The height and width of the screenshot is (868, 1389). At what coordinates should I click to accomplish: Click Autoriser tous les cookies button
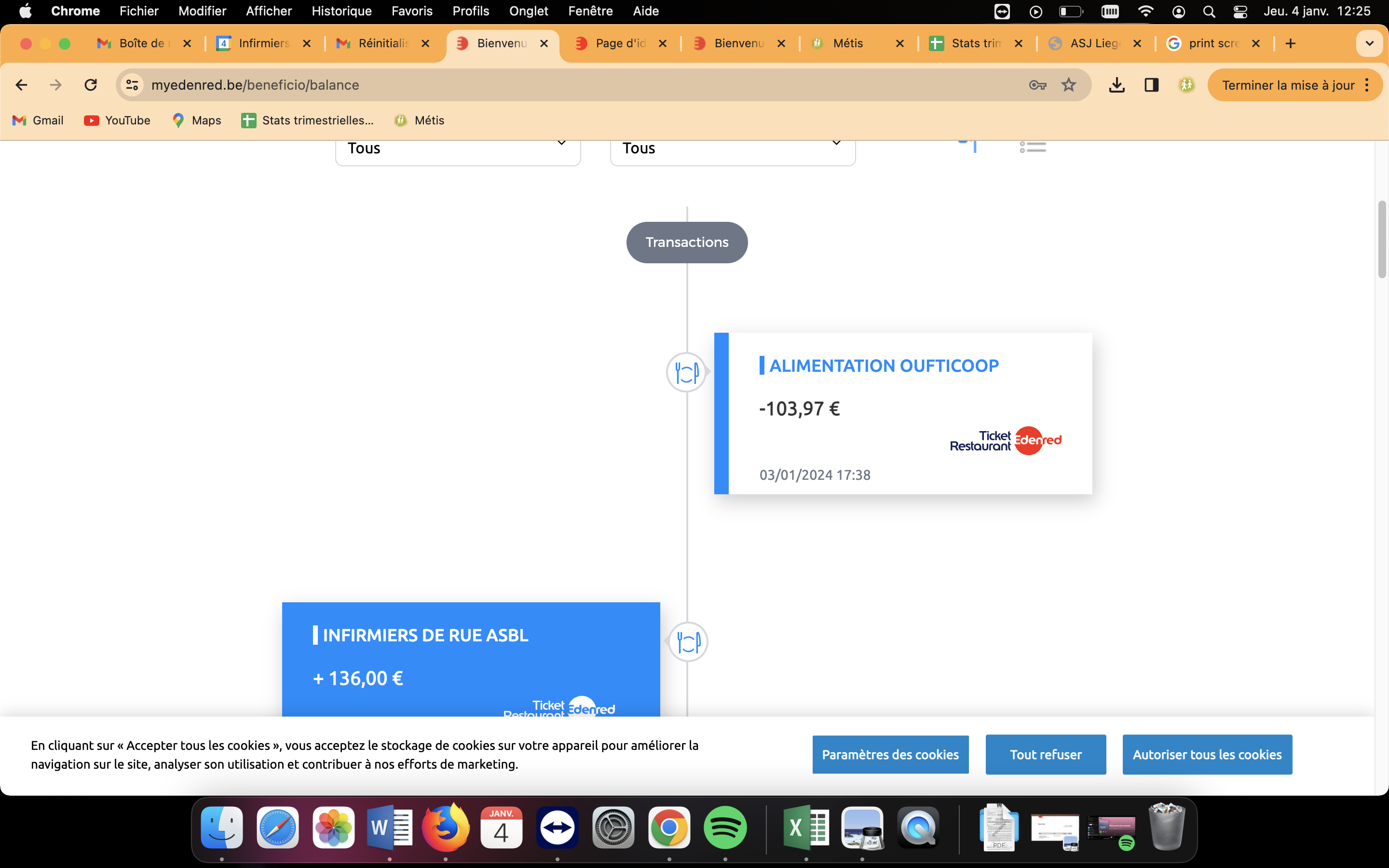click(1207, 754)
